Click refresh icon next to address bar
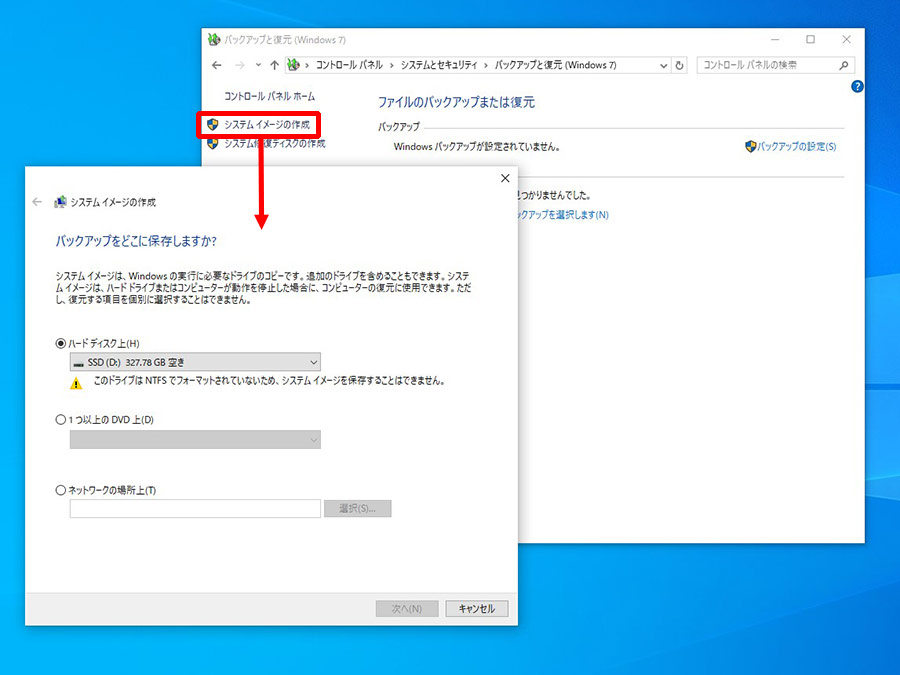The width and height of the screenshot is (900, 675). click(680, 65)
